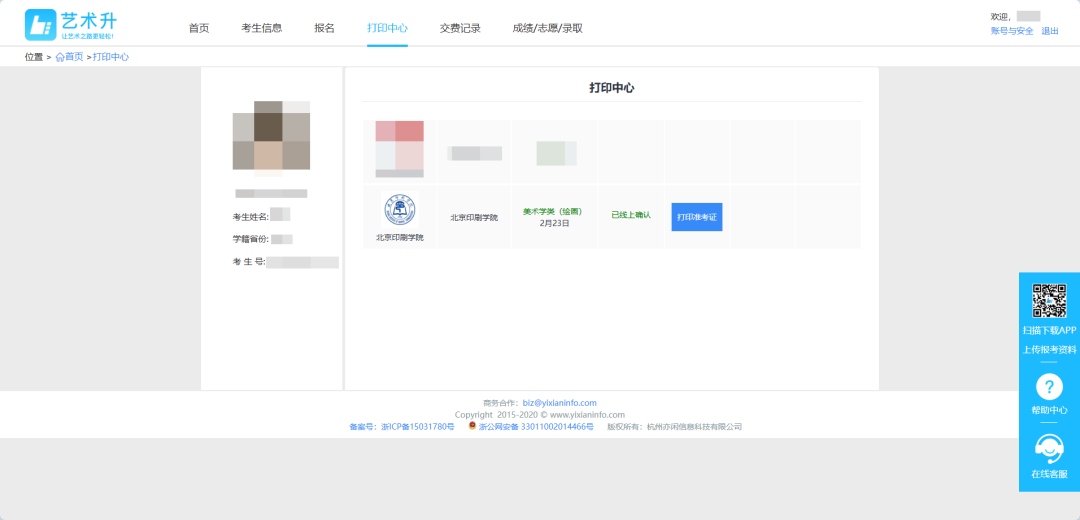Click the police badge icon in footer

(x=472, y=426)
